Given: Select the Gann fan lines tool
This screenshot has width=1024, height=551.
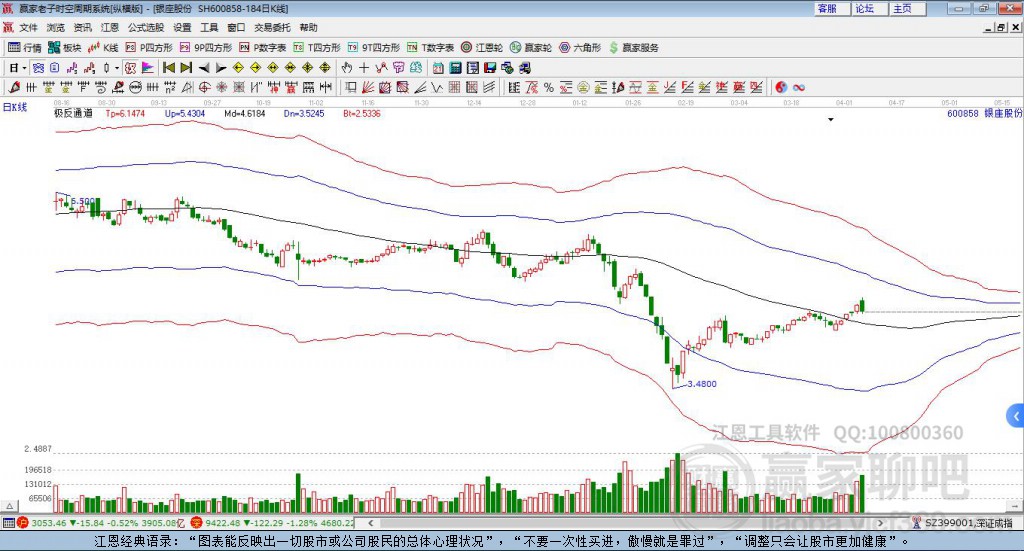Looking at the screenshot, I should click(x=368, y=87).
